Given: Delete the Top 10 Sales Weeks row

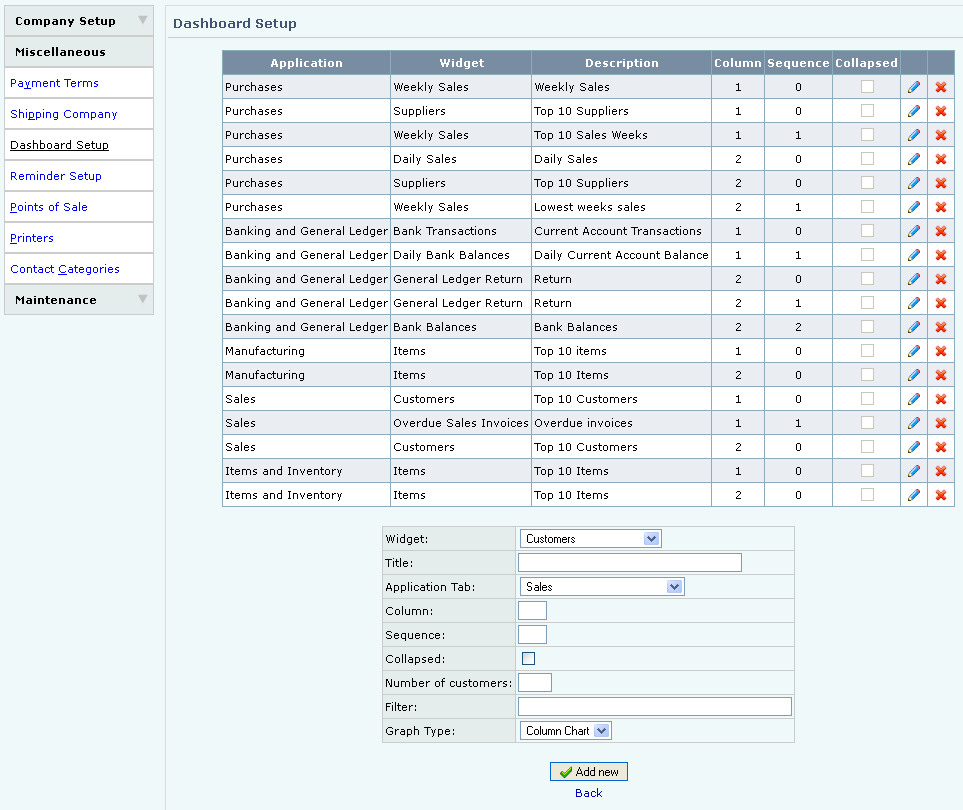Looking at the screenshot, I should 941,135.
